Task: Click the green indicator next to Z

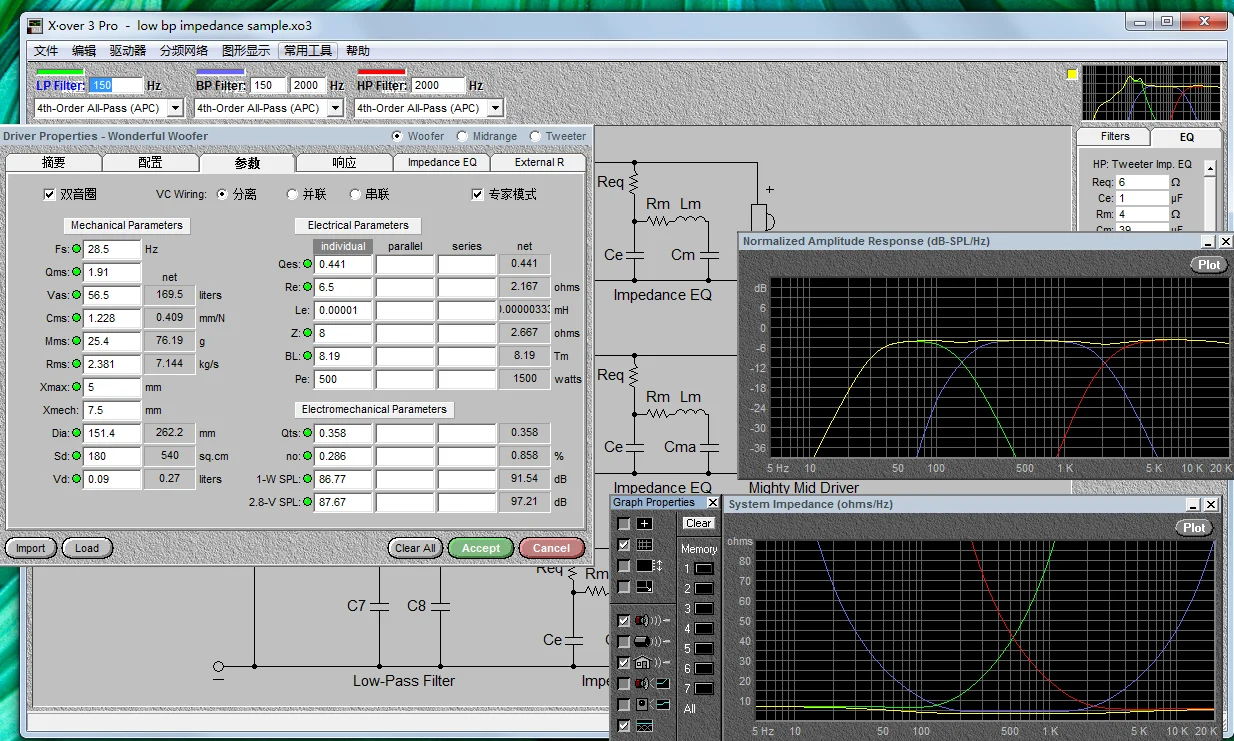Action: tap(307, 333)
